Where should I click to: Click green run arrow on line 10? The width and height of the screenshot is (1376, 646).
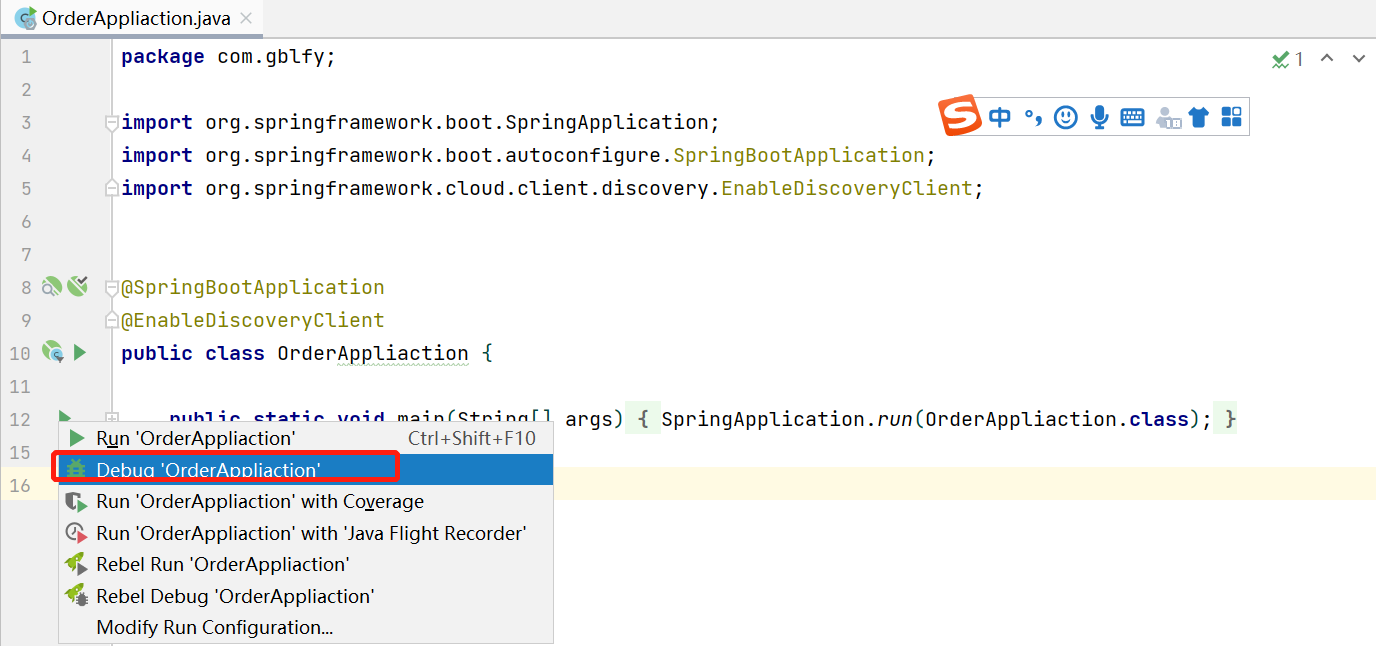pyautogui.click(x=80, y=352)
